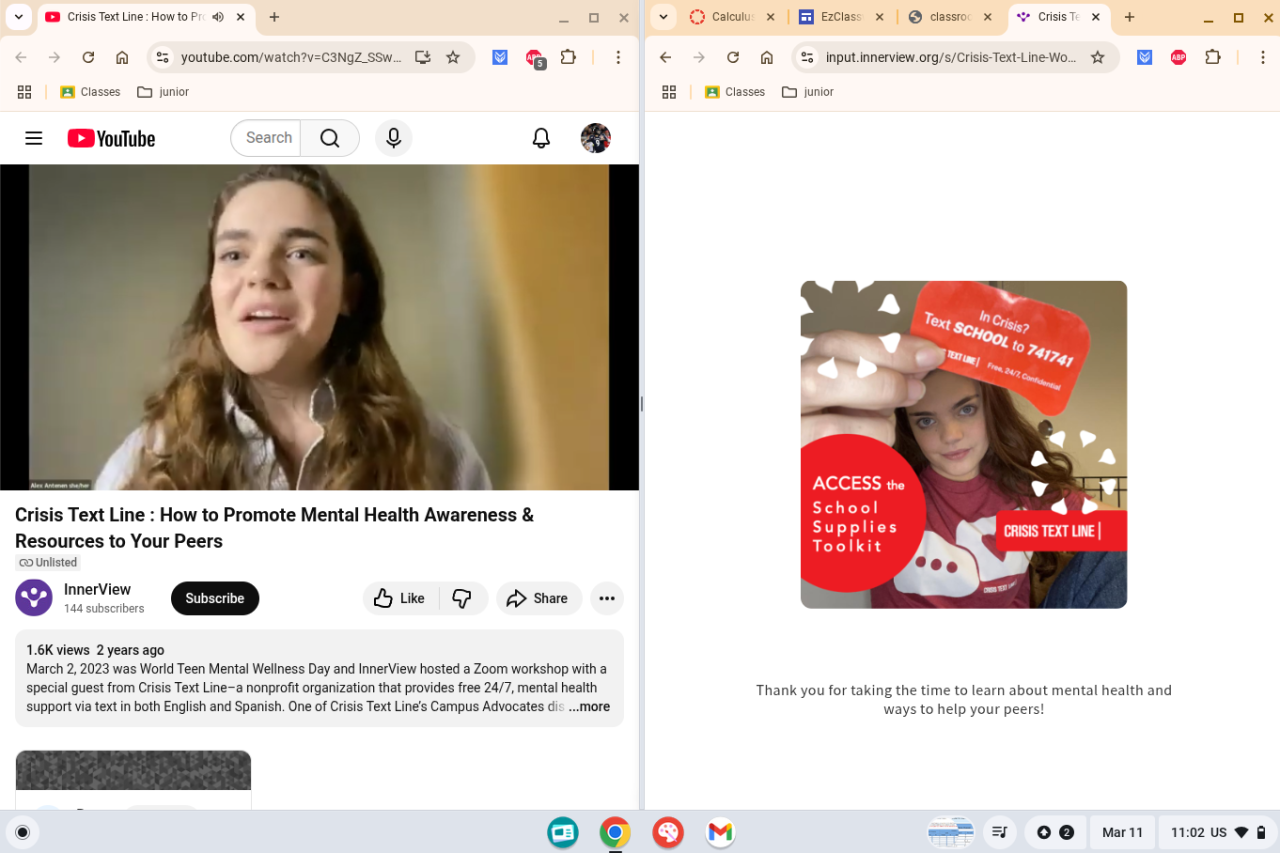Click install/cast icon in YouTube address bar

pyautogui.click(x=423, y=57)
